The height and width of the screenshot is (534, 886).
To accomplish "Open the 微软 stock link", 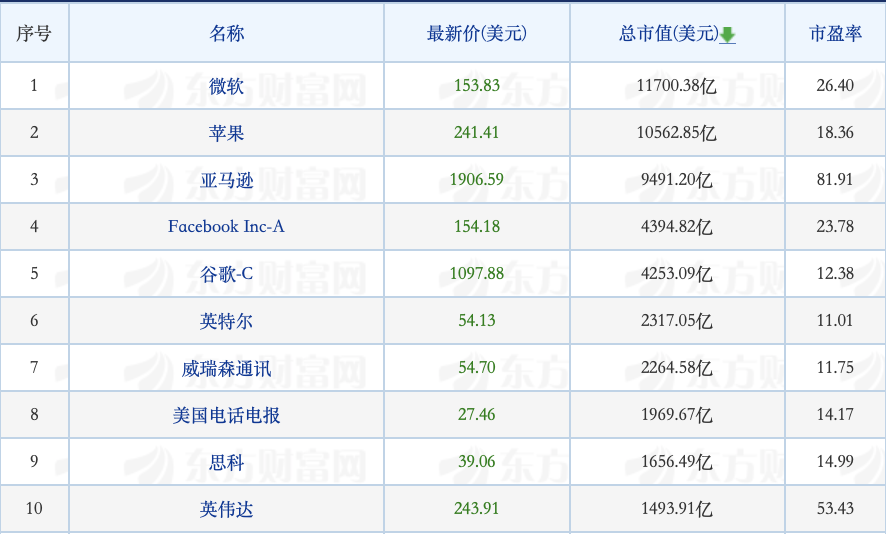I will click(227, 86).
